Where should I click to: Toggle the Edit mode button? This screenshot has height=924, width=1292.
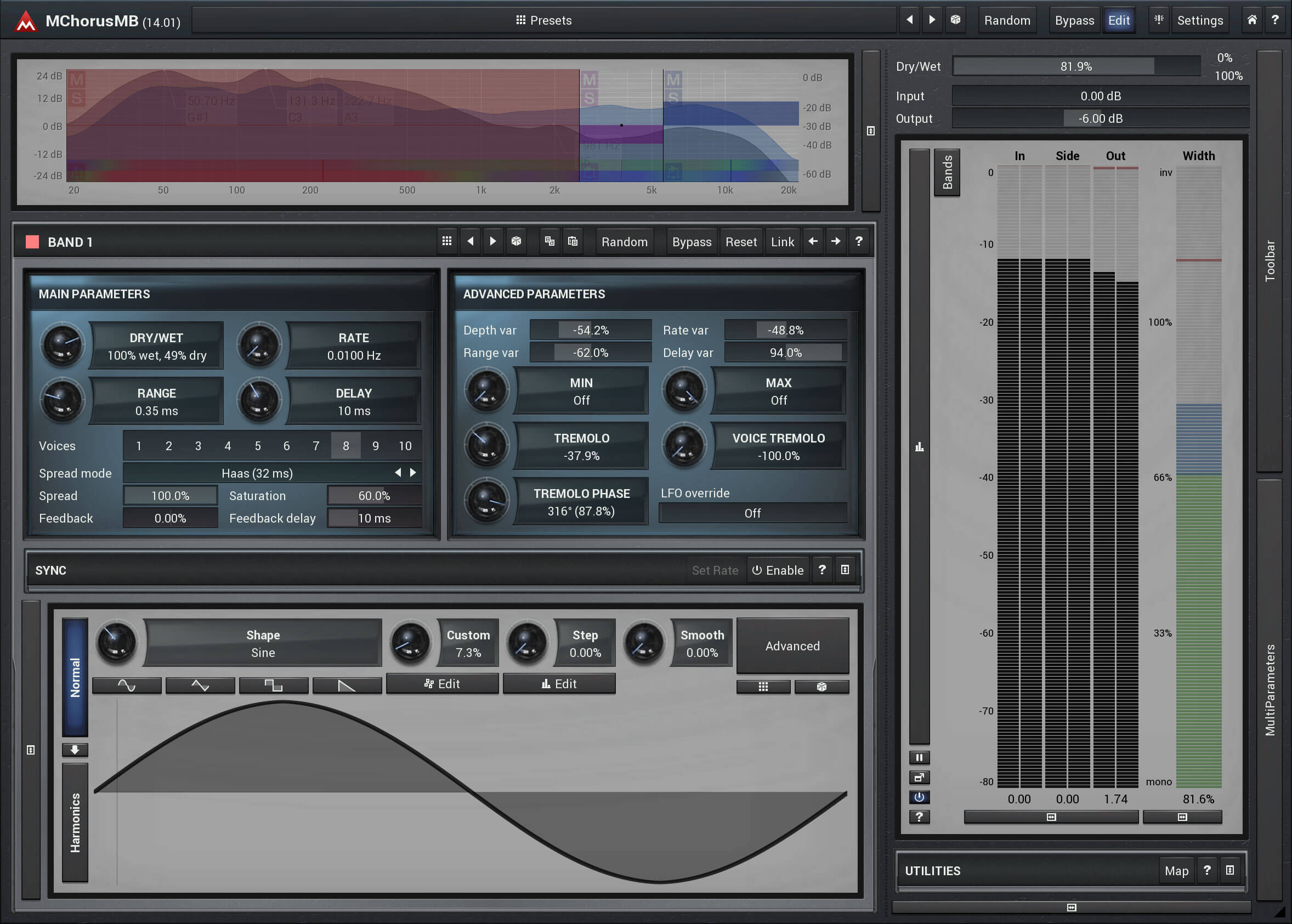(1119, 20)
